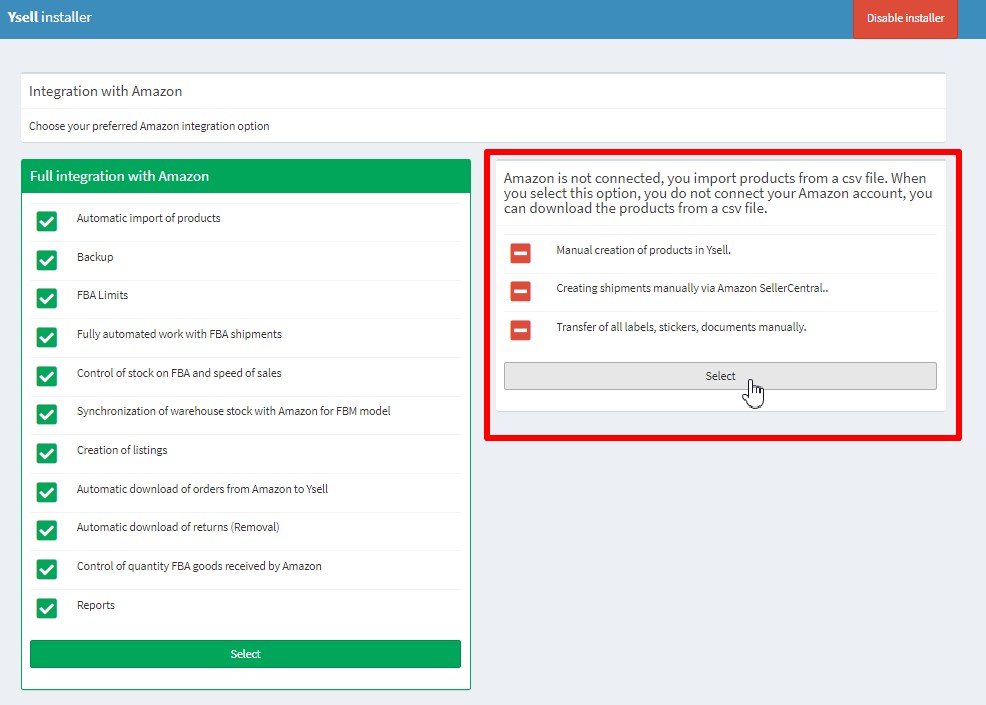The width and height of the screenshot is (986, 705).
Task: Click 'Control of stock on FBA and speed of sales'
Action: (179, 373)
